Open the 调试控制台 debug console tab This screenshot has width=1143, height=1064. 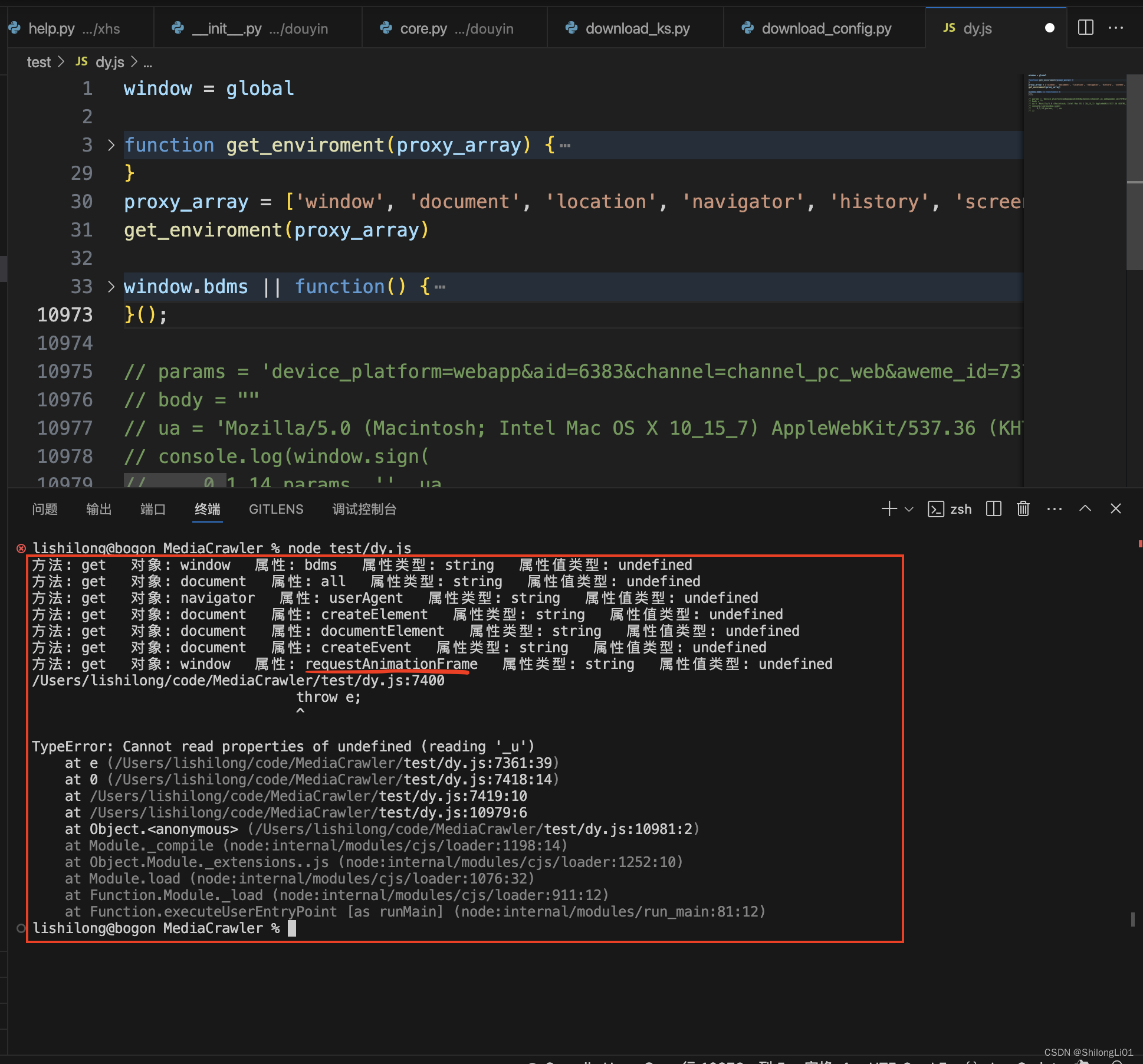(364, 509)
